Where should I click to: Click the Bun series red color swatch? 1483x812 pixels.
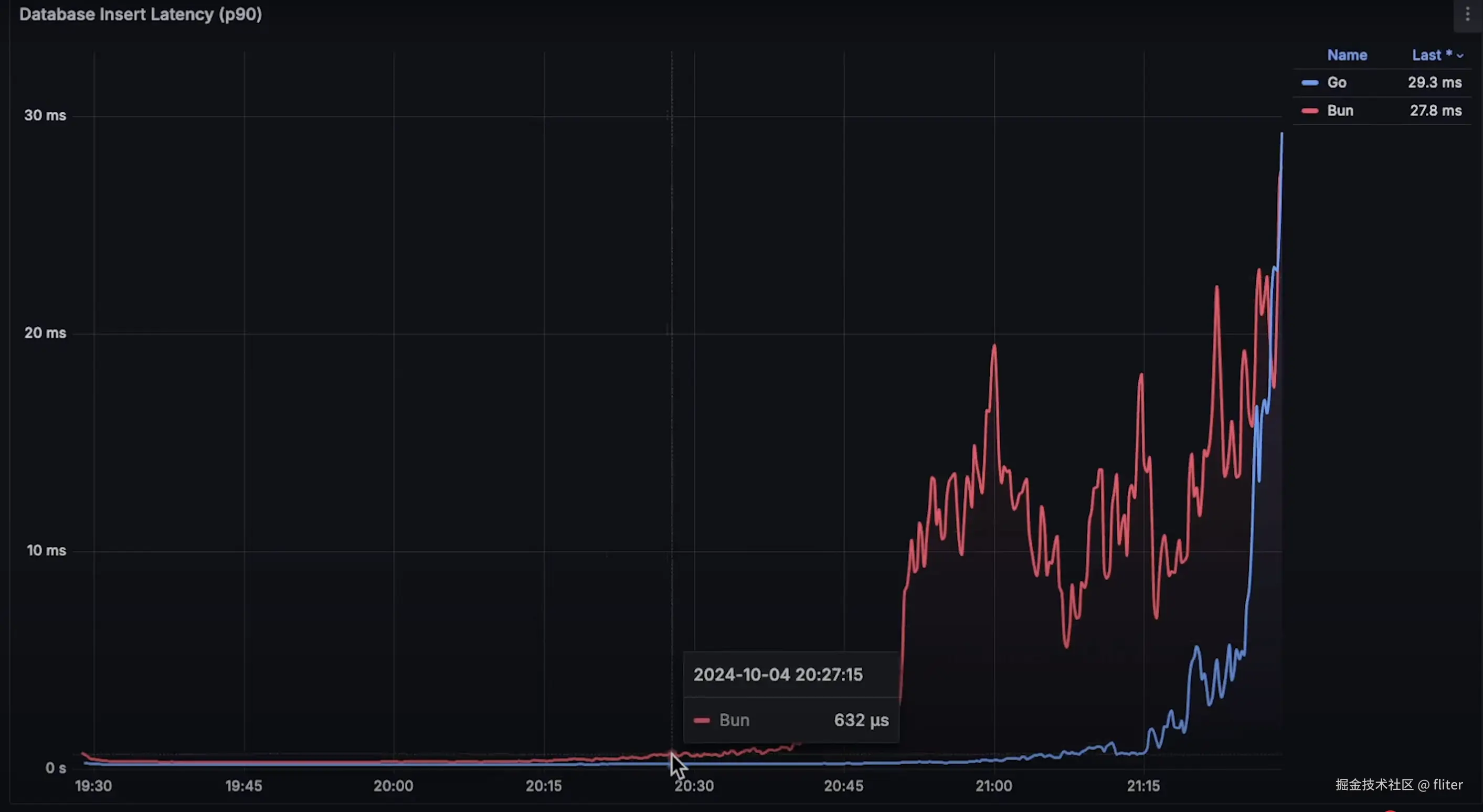pyautogui.click(x=1310, y=111)
